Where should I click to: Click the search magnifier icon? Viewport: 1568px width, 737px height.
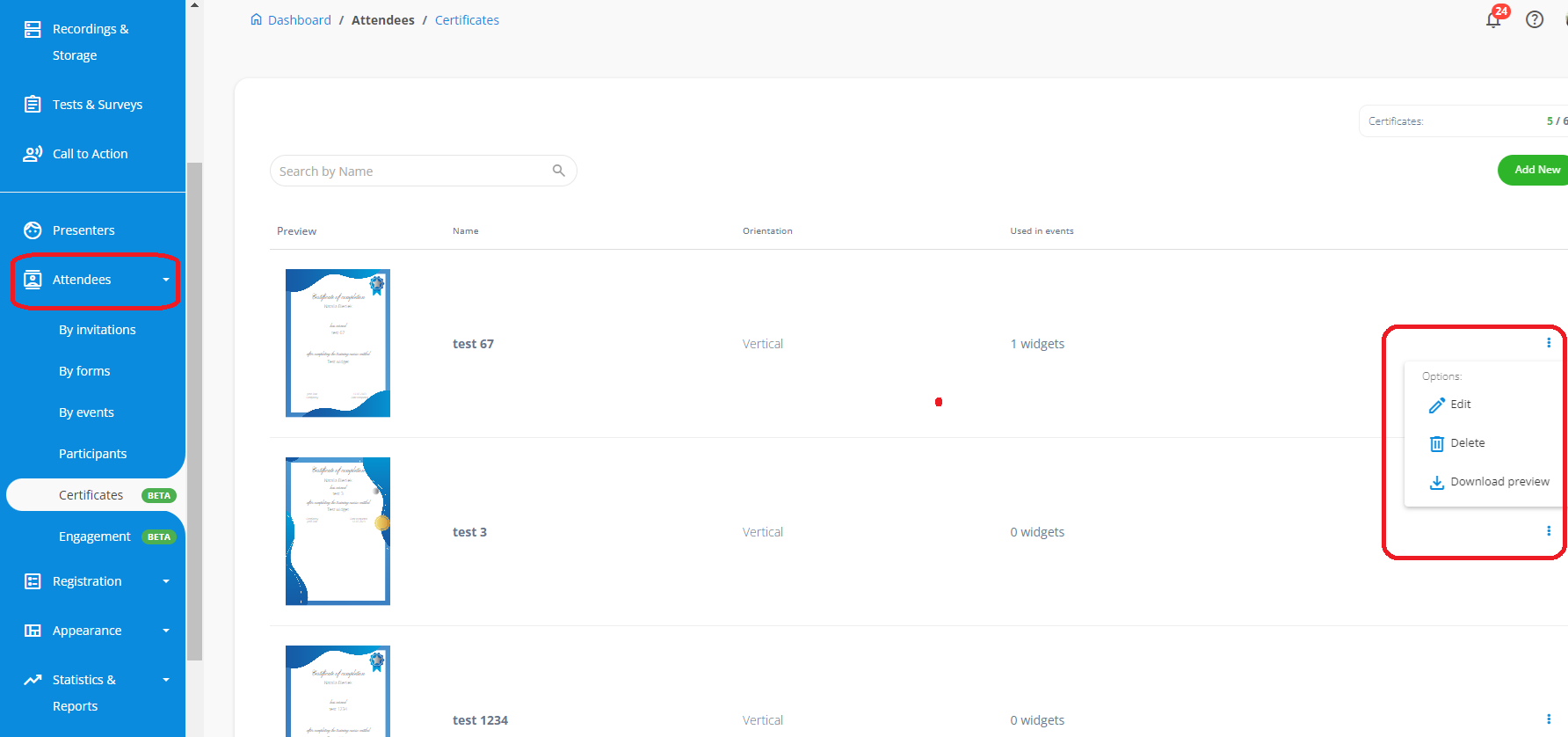(558, 171)
